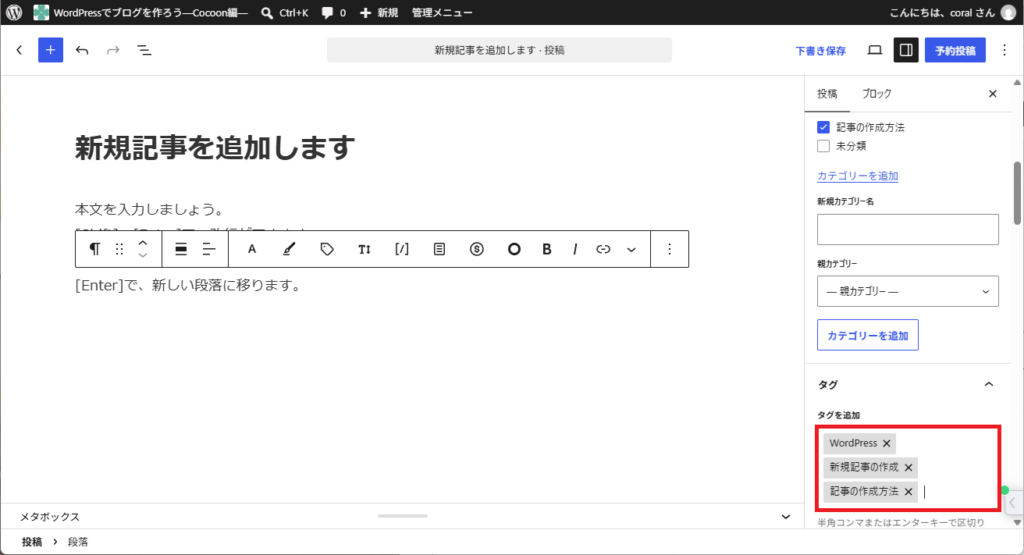Check the 未分類 category
1024x555 pixels.
pos(824,146)
